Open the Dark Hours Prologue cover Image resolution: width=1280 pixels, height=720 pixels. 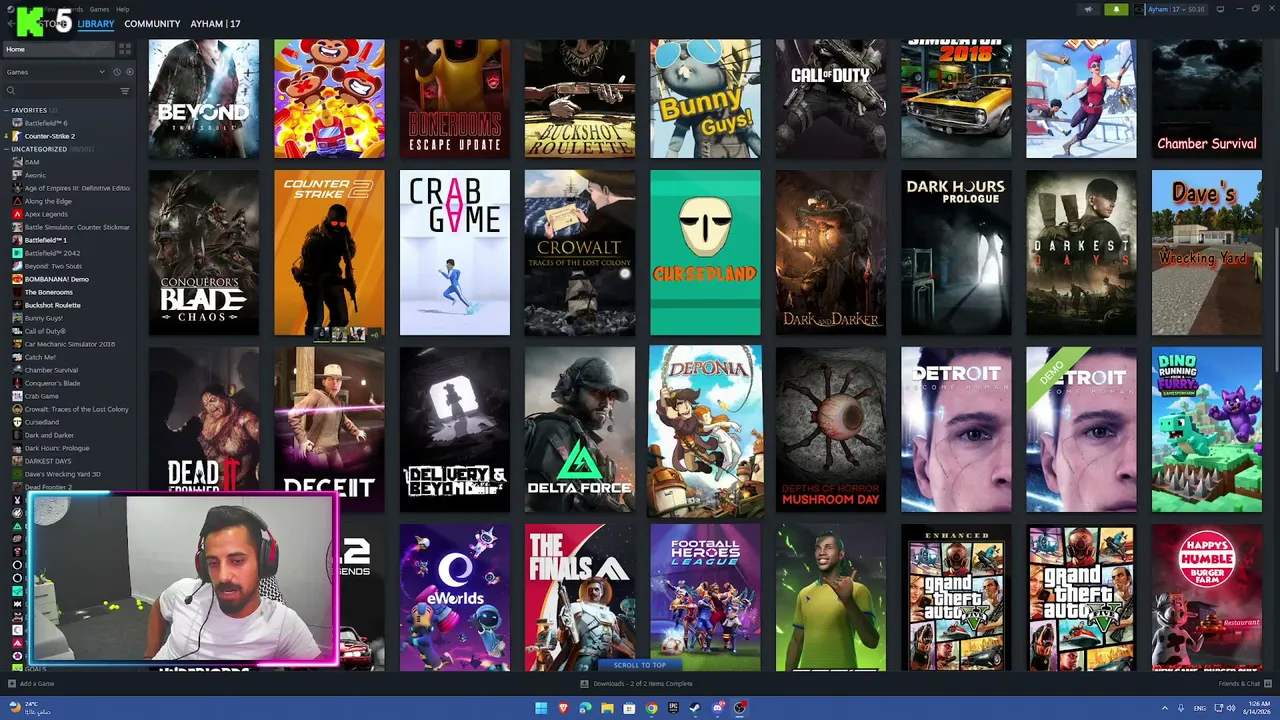click(956, 252)
